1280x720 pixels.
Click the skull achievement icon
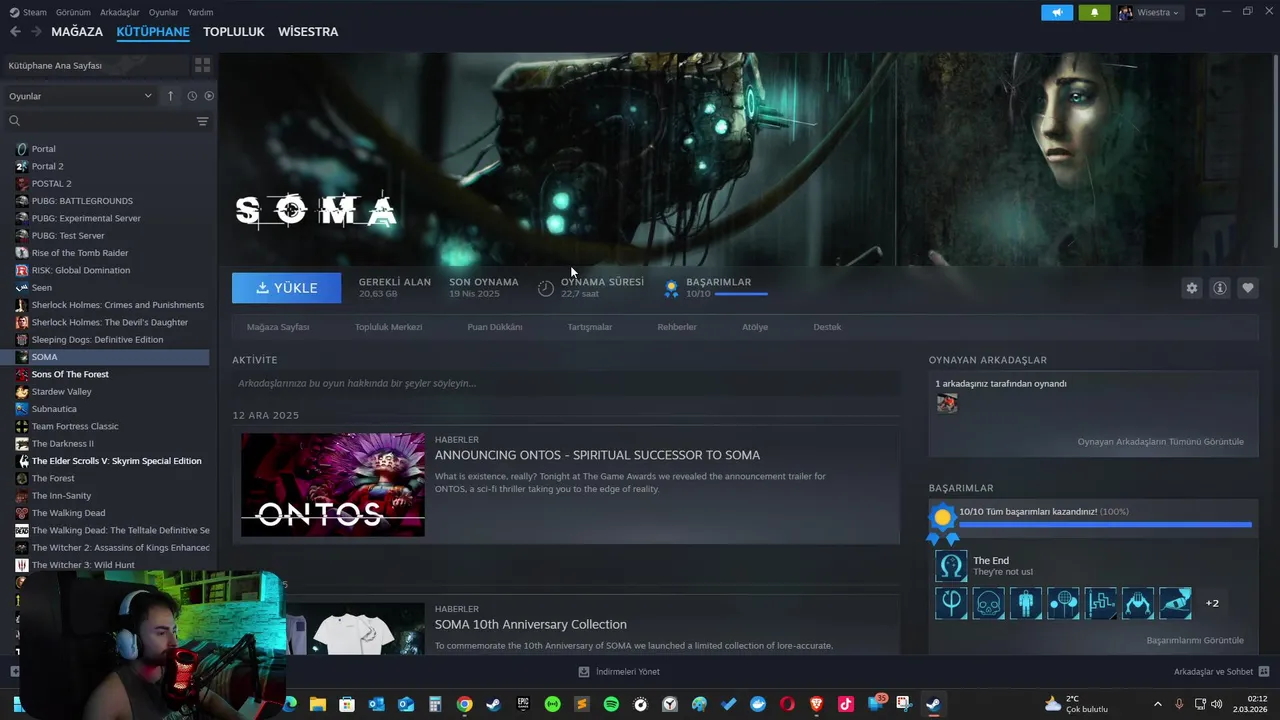988,603
